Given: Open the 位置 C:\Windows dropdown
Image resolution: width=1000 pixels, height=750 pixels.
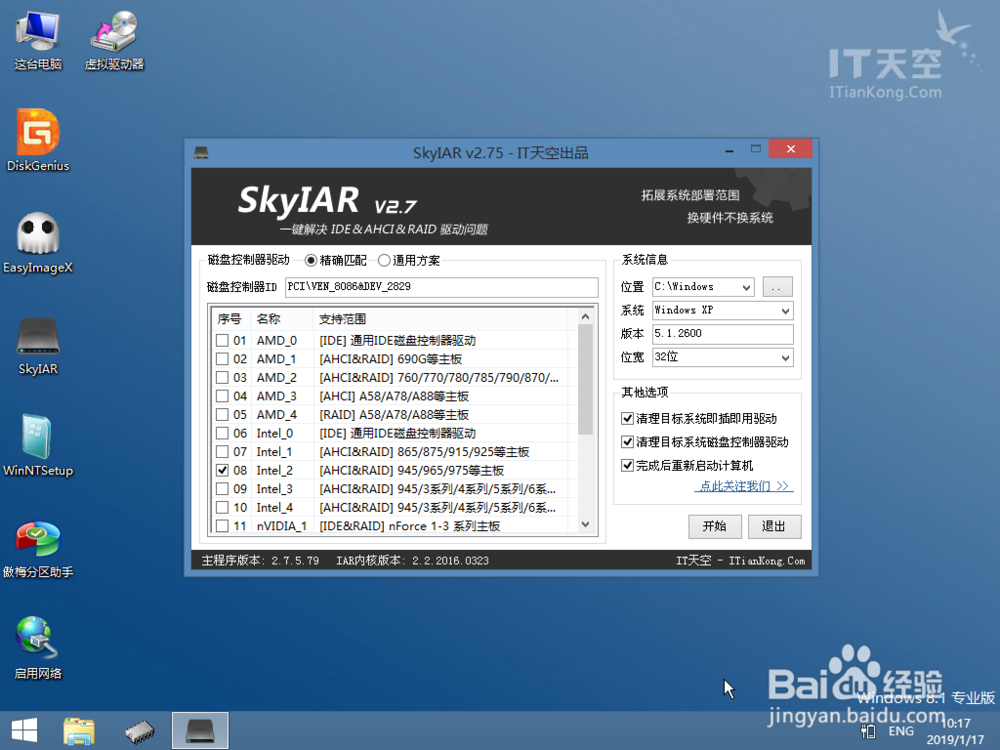Looking at the screenshot, I should pyautogui.click(x=703, y=287).
